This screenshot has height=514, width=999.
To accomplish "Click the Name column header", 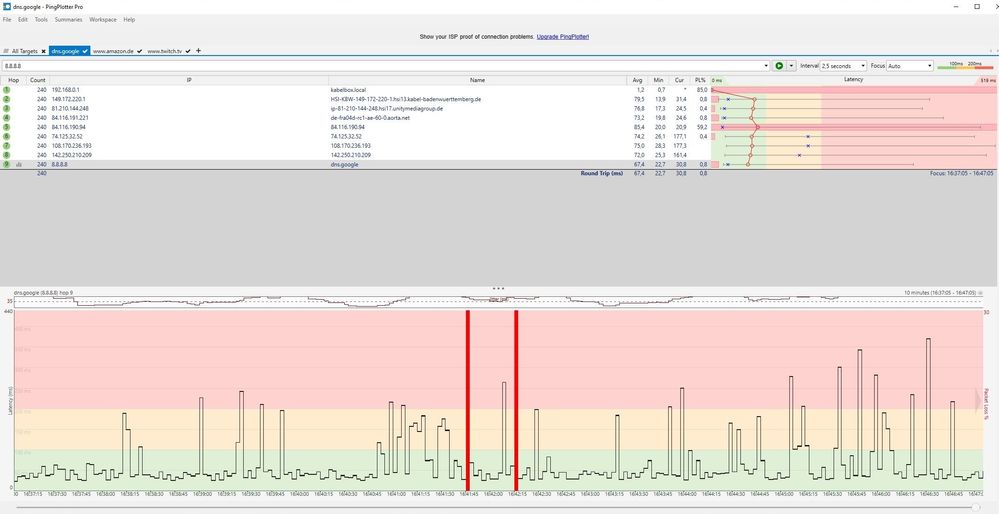I will pos(477,80).
